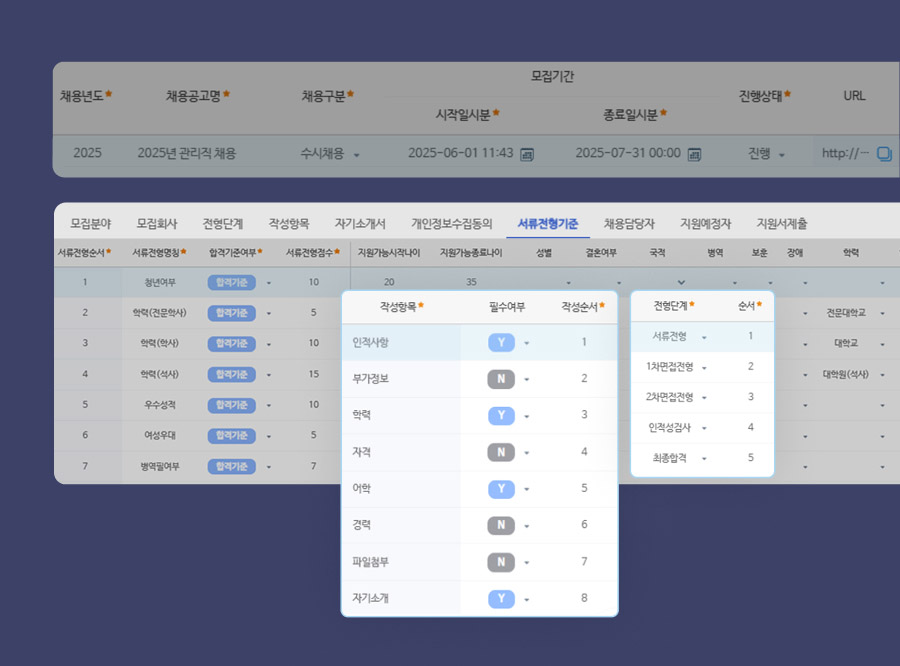Click the 지원가능시작나이 field showing 20
The width and height of the screenshot is (900, 666).
point(389,283)
